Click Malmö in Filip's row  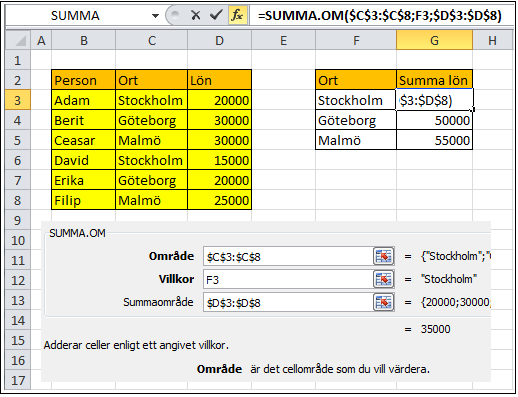[x=152, y=200]
